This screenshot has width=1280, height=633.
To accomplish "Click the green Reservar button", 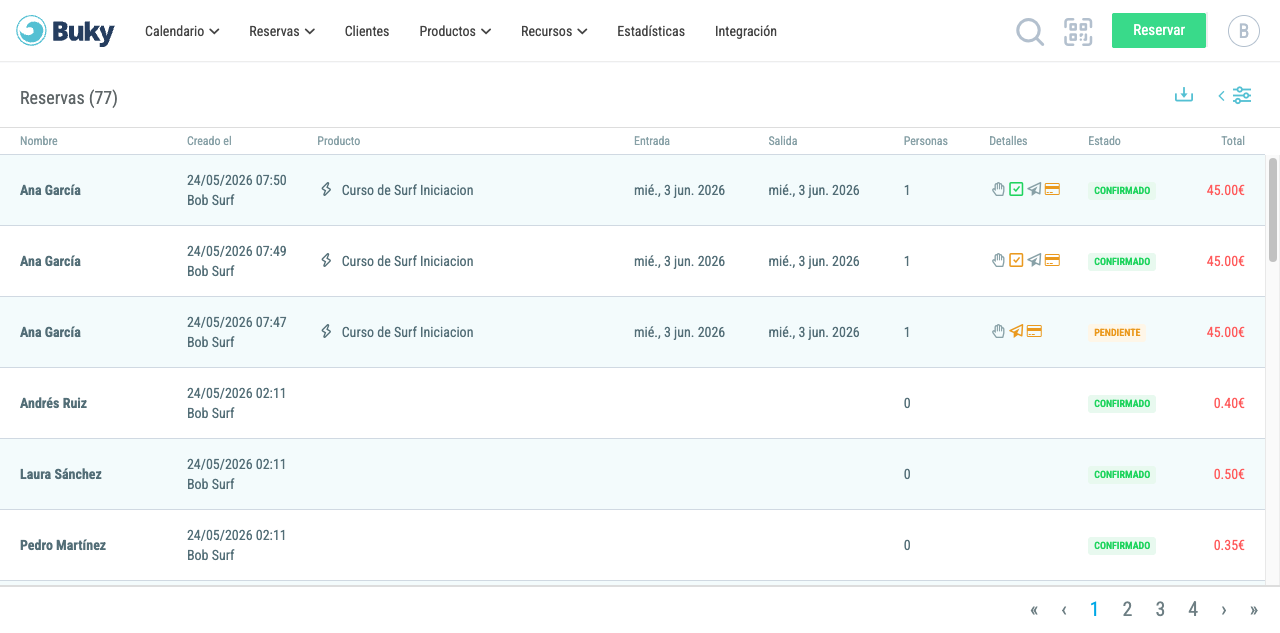I will [x=1159, y=30].
